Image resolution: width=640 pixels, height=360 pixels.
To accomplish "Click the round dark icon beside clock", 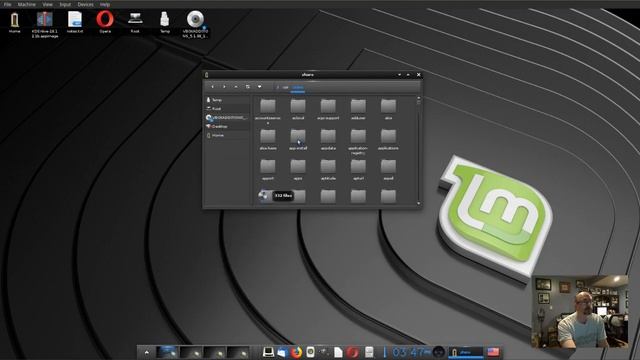I will (439, 352).
